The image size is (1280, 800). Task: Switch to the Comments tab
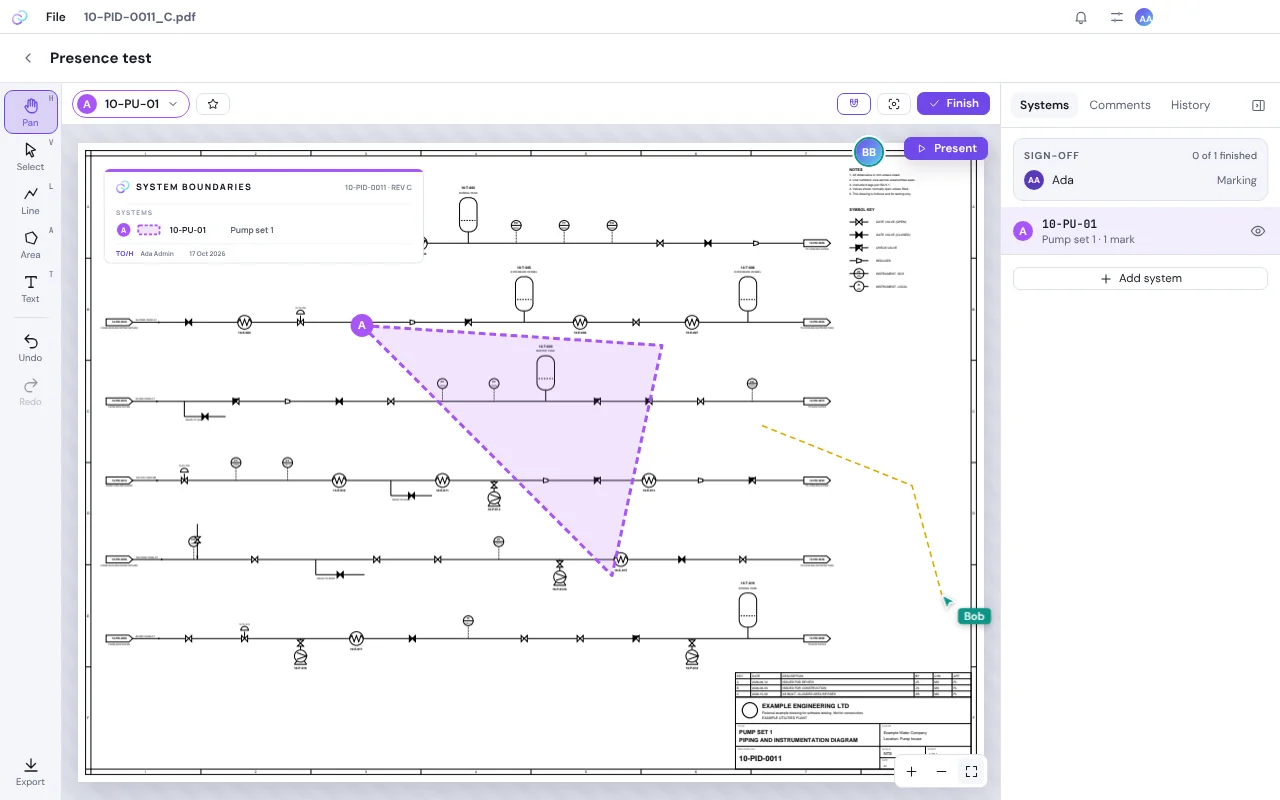1120,105
